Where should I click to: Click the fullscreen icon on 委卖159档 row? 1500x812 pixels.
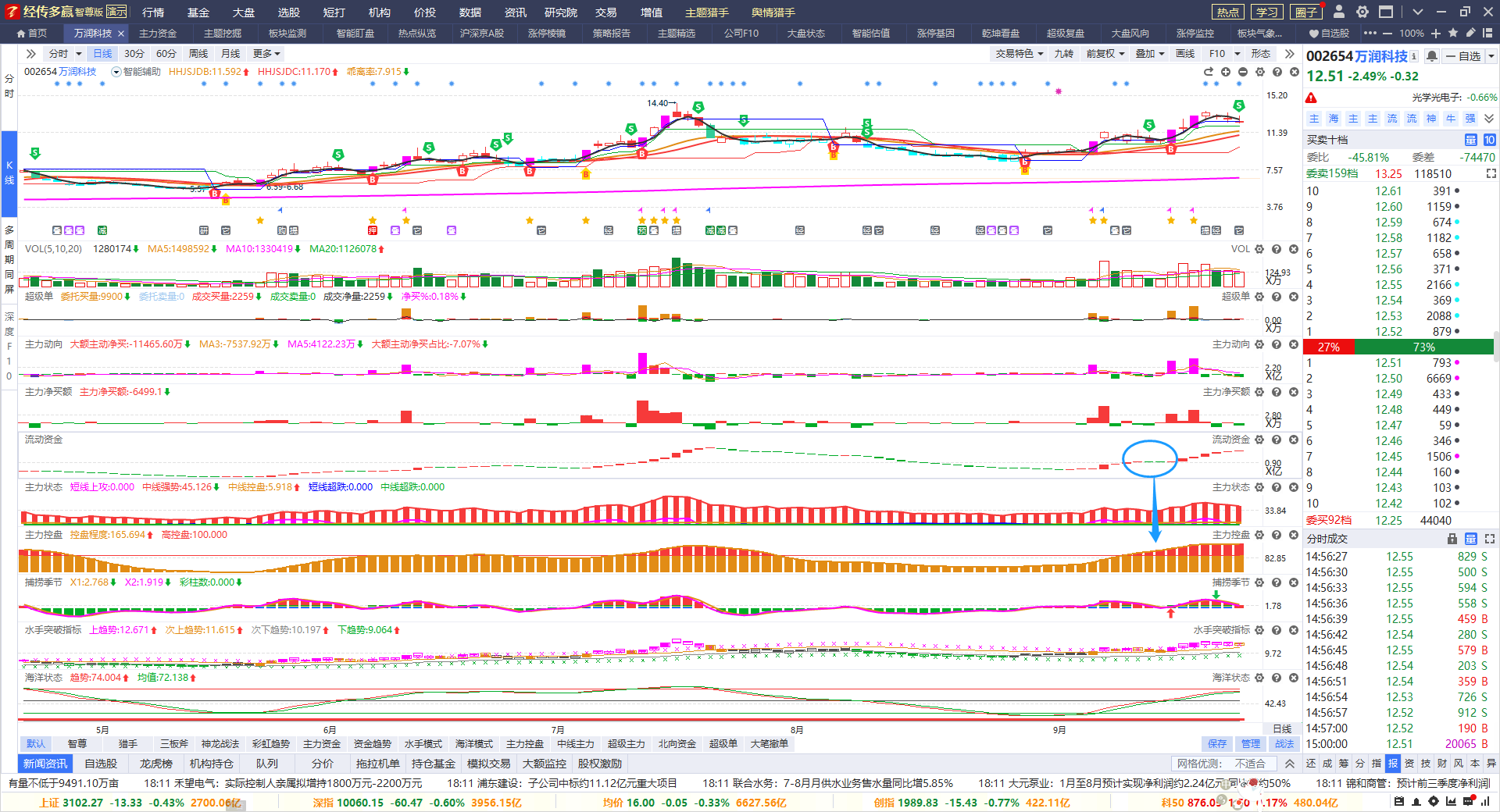(1491, 173)
